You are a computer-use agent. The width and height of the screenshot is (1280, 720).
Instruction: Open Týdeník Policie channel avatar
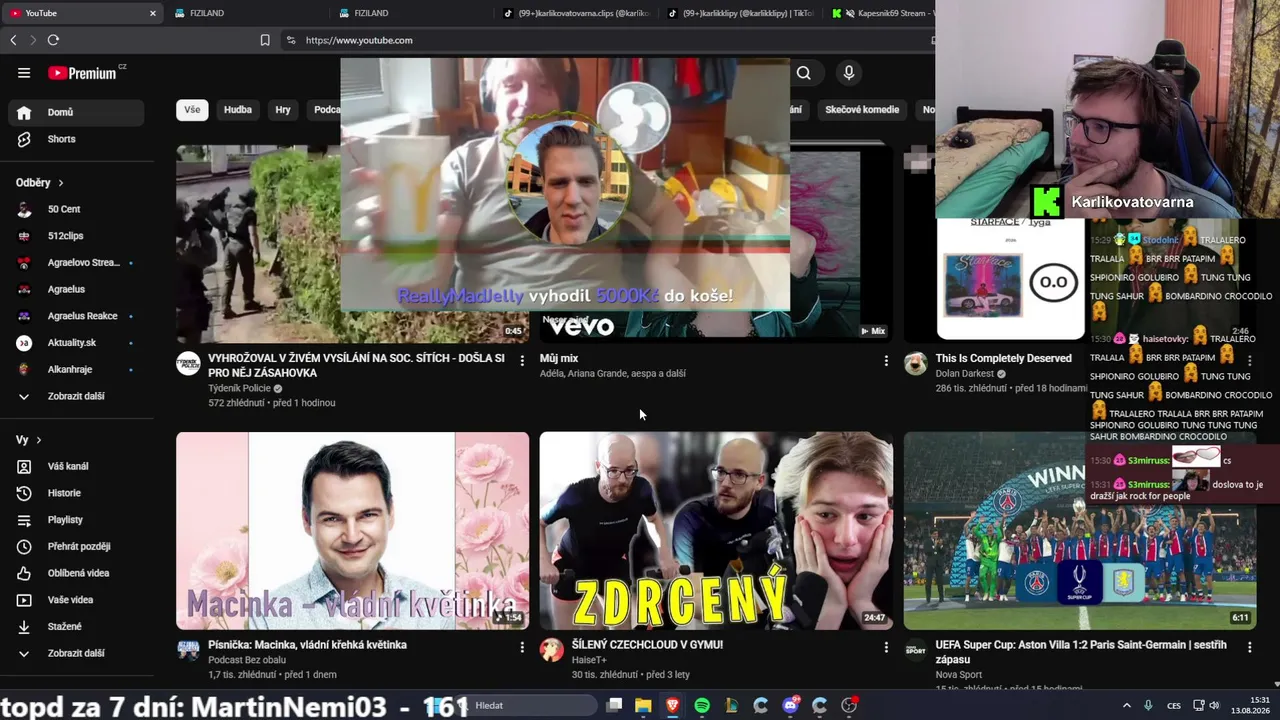pos(188,364)
